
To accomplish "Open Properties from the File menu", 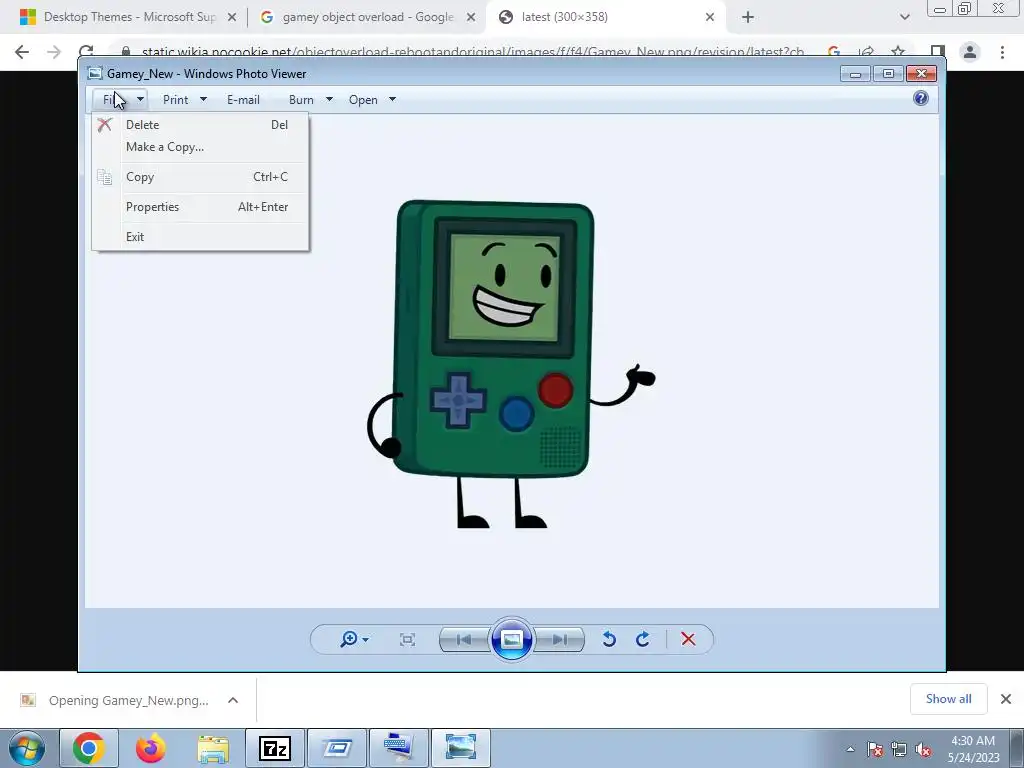I will 200,207.
